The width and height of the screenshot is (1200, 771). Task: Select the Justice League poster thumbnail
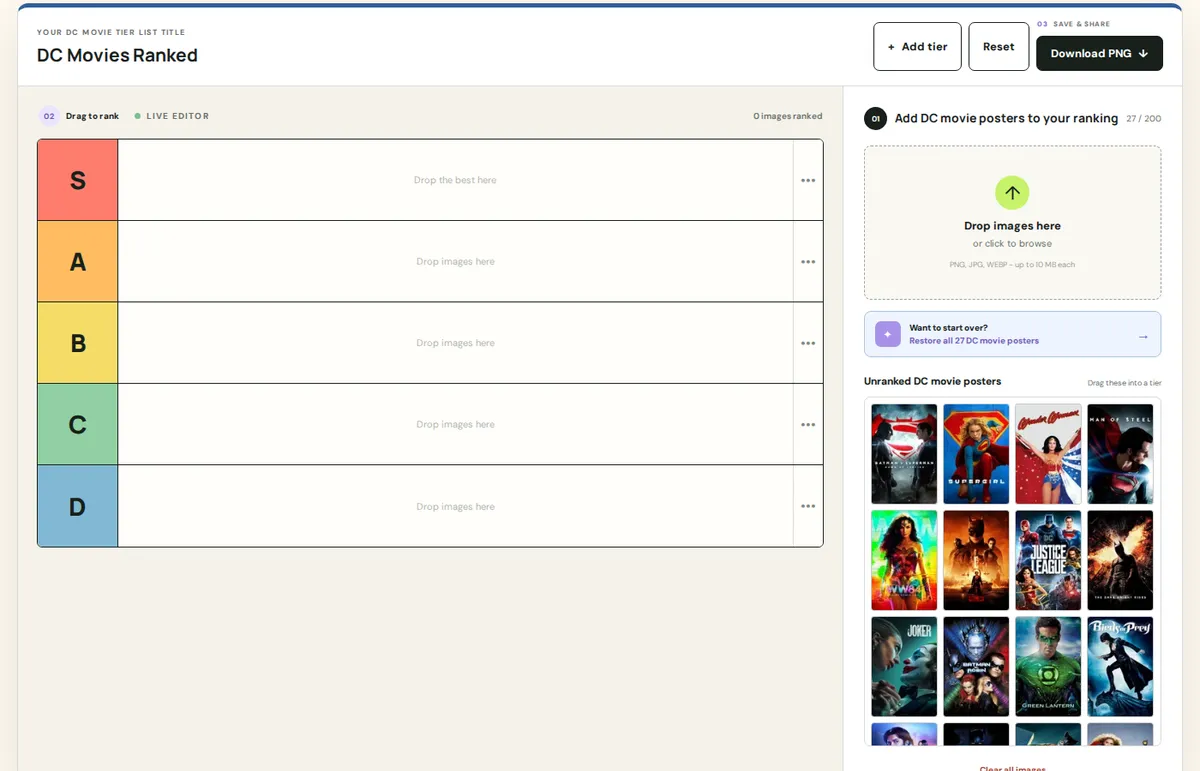(1048, 560)
